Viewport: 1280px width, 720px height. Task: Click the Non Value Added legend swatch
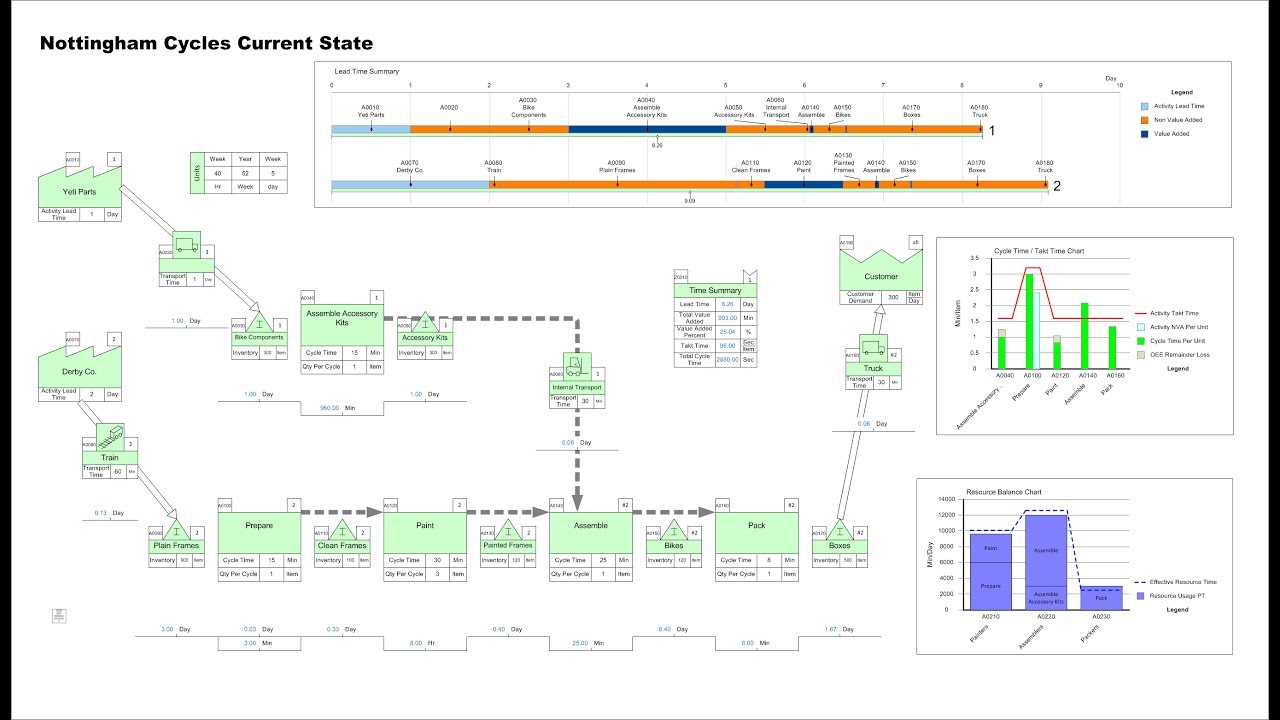pos(1145,119)
